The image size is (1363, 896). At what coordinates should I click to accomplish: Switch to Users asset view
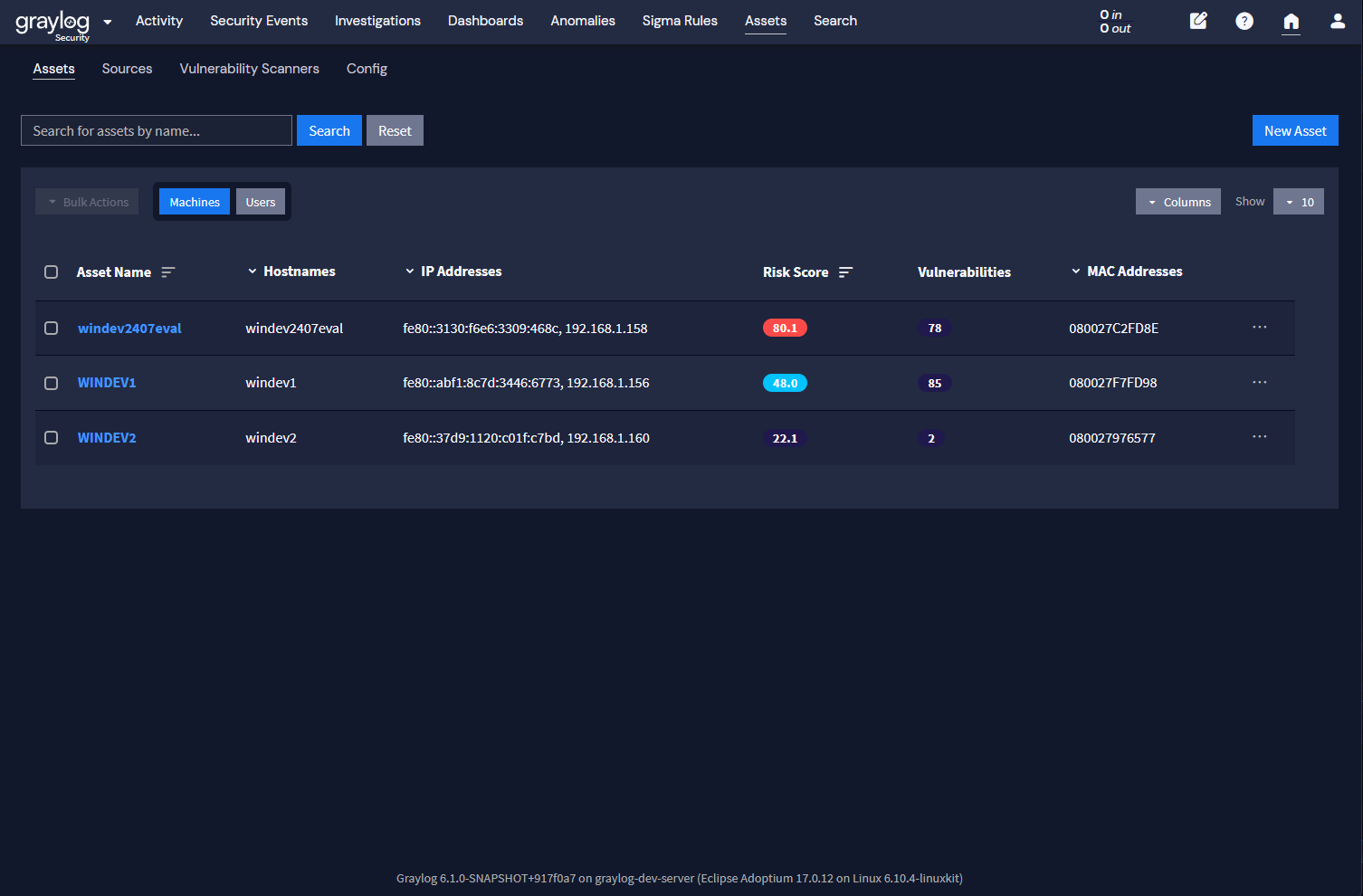(261, 202)
